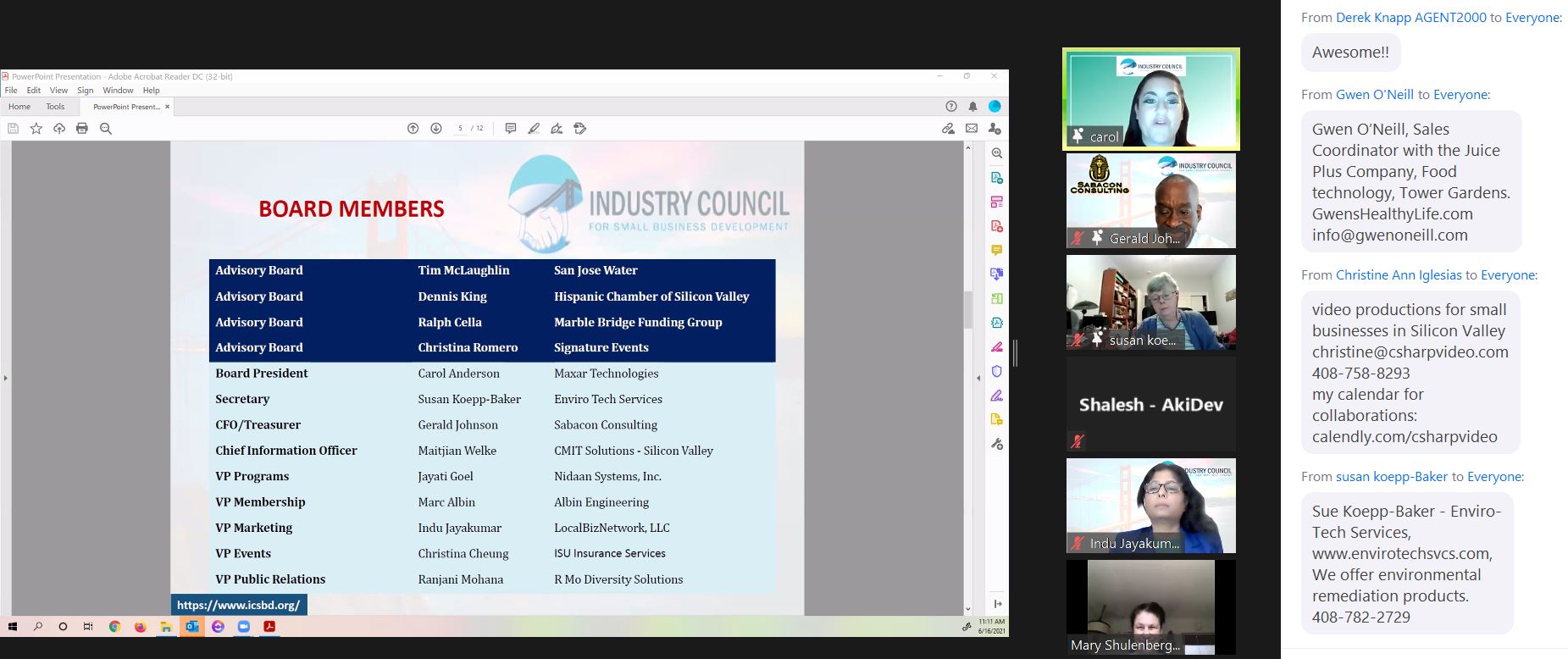Click Derek Knapp AGENT2000 sender name in chat

tap(1411, 18)
